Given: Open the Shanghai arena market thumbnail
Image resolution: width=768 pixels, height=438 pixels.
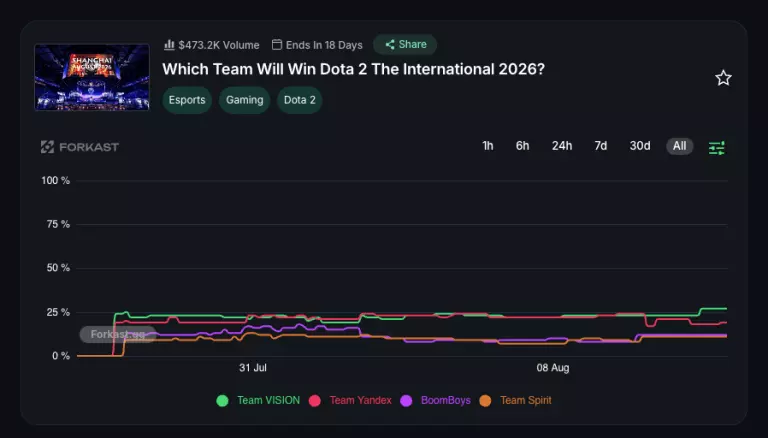Looking at the screenshot, I should 92,77.
